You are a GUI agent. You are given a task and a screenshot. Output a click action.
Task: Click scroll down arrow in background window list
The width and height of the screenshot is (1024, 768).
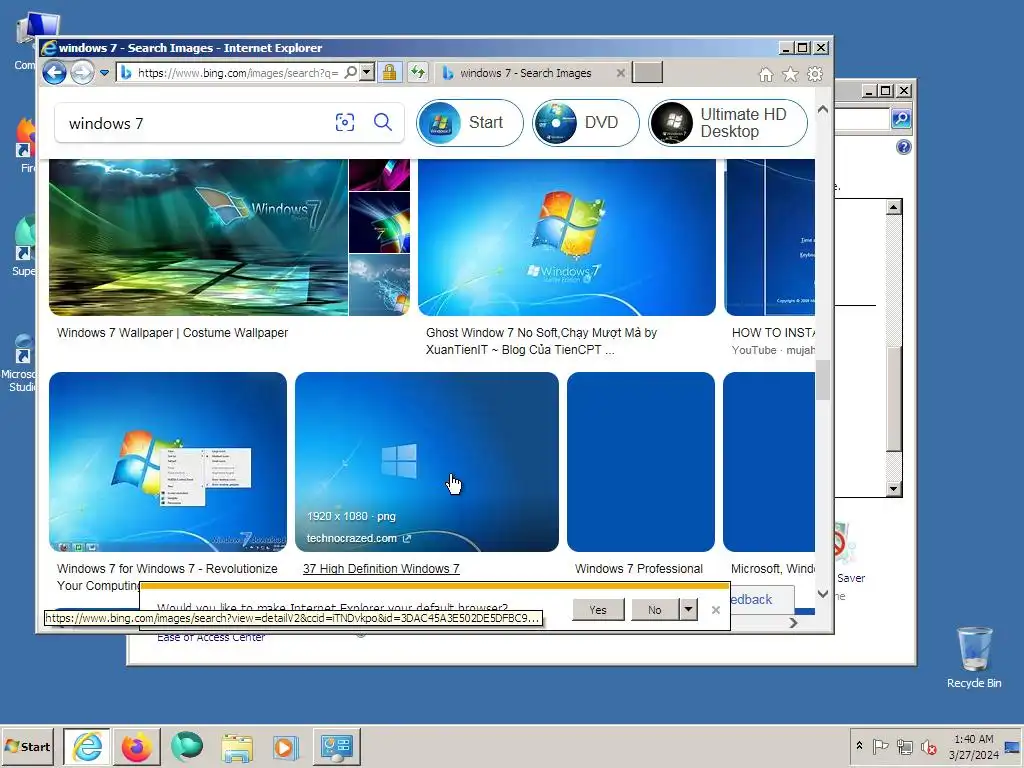pos(894,488)
